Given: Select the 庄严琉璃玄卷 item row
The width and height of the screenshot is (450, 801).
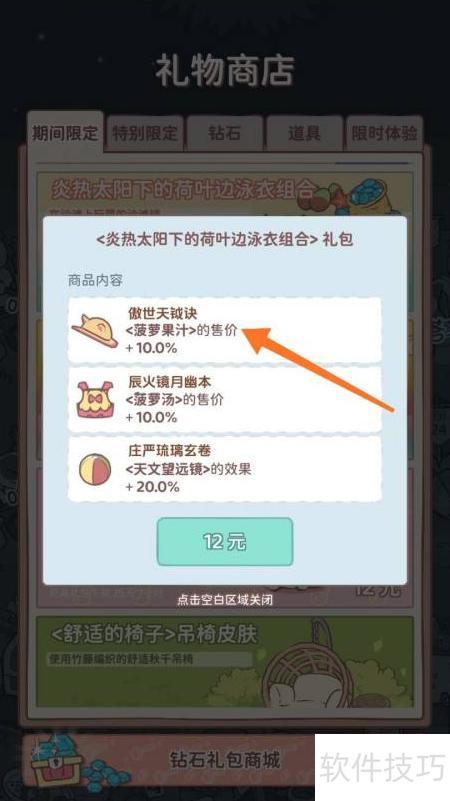Looking at the screenshot, I should pos(225,469).
